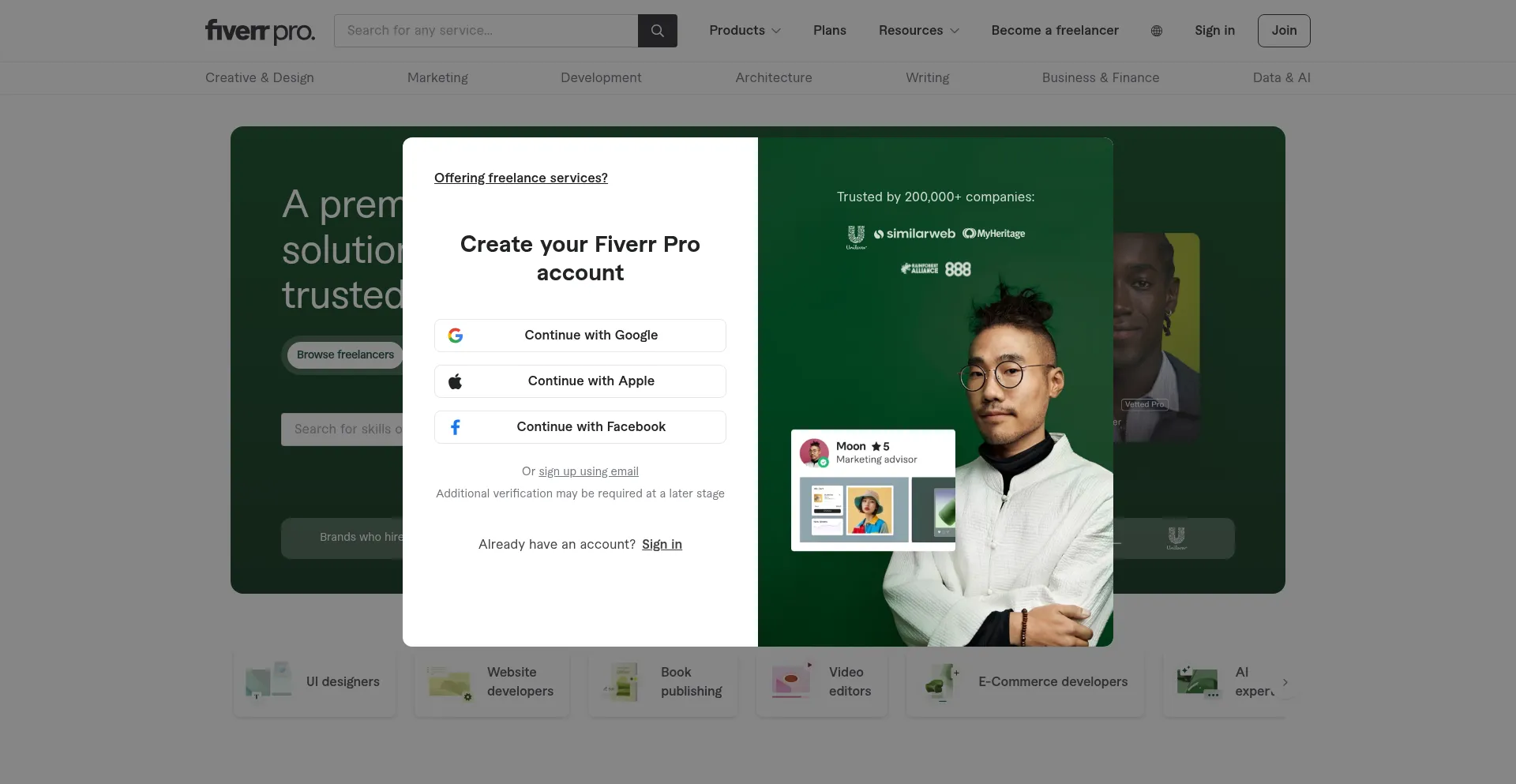Open the Plans page
This screenshot has width=1516, height=784.
830,31
